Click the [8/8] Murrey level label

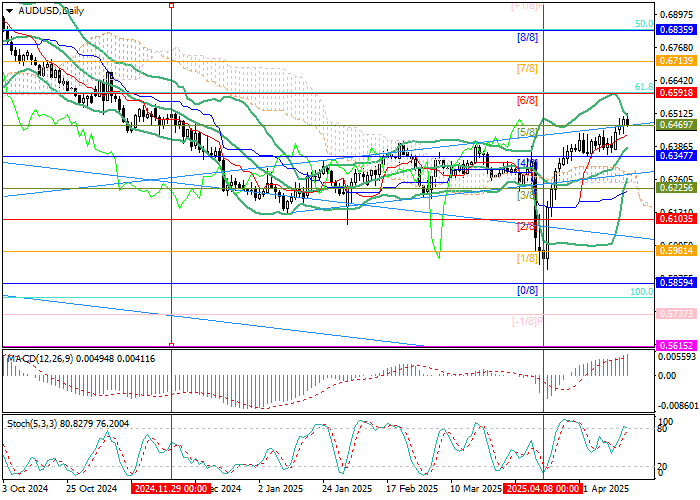click(x=527, y=37)
